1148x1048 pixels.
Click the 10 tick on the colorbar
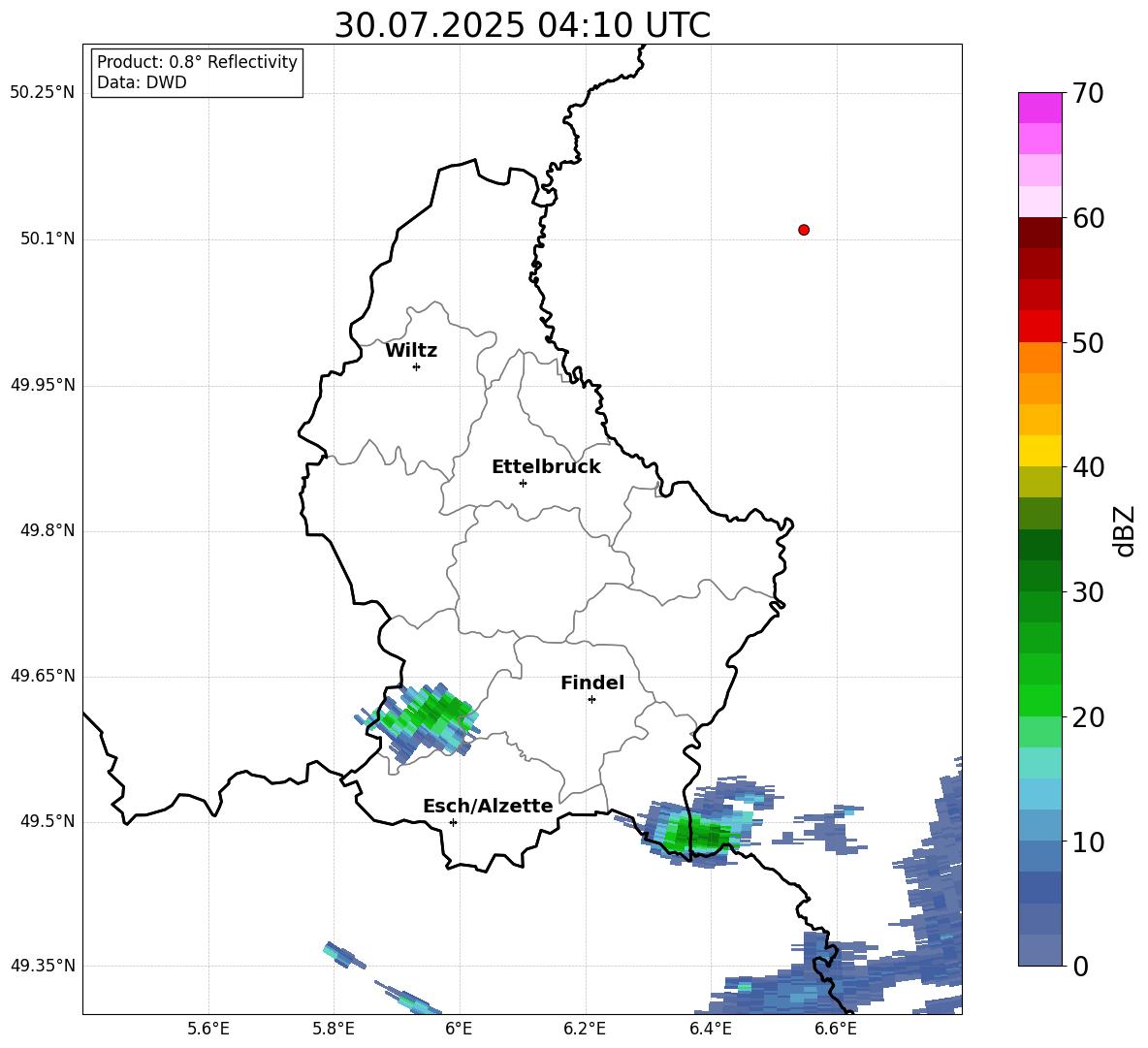(1088, 842)
